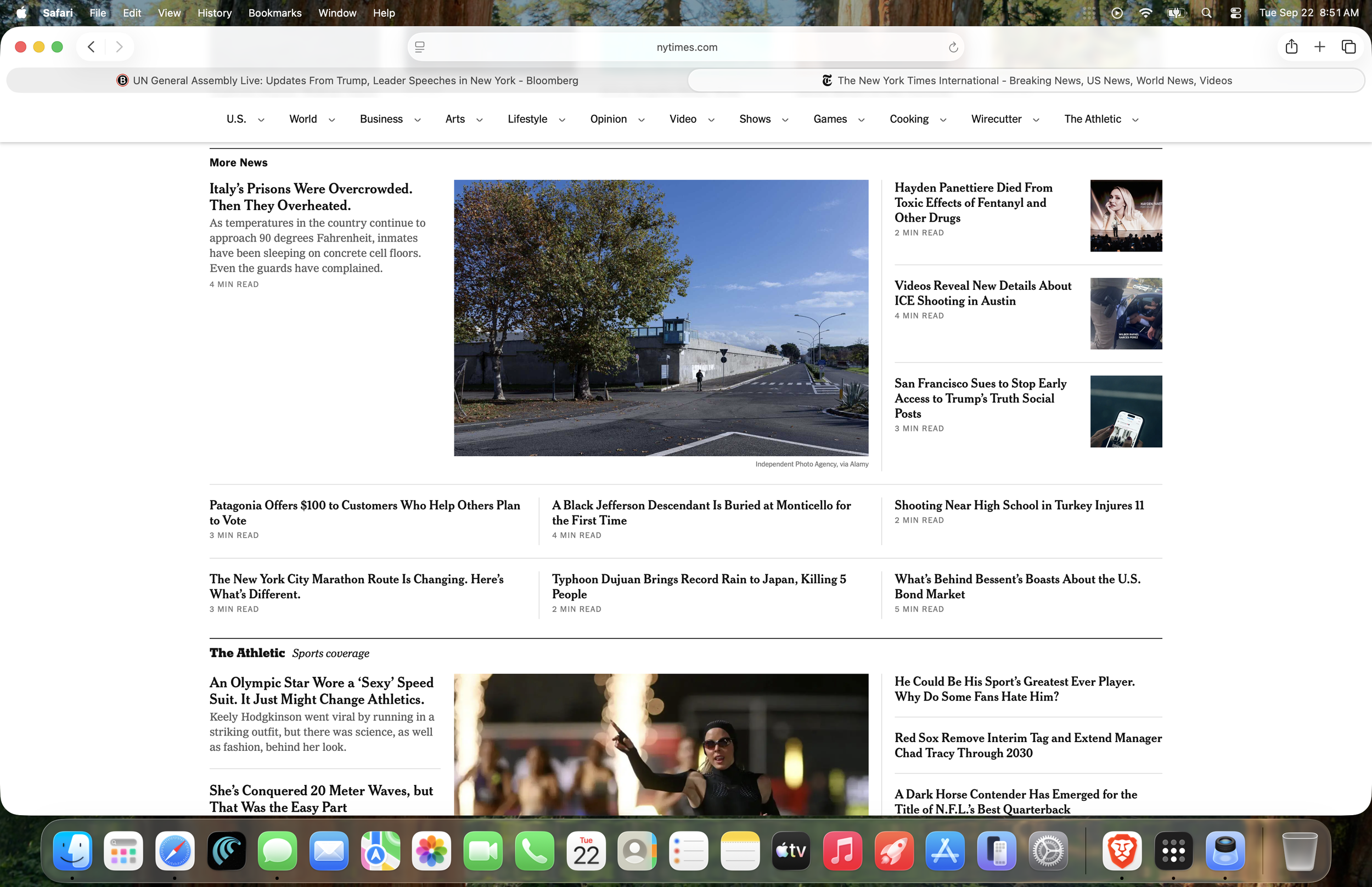This screenshot has height=887, width=1372.
Task: Switch to the Bloomberg UN General Assembly tab
Action: point(347,81)
